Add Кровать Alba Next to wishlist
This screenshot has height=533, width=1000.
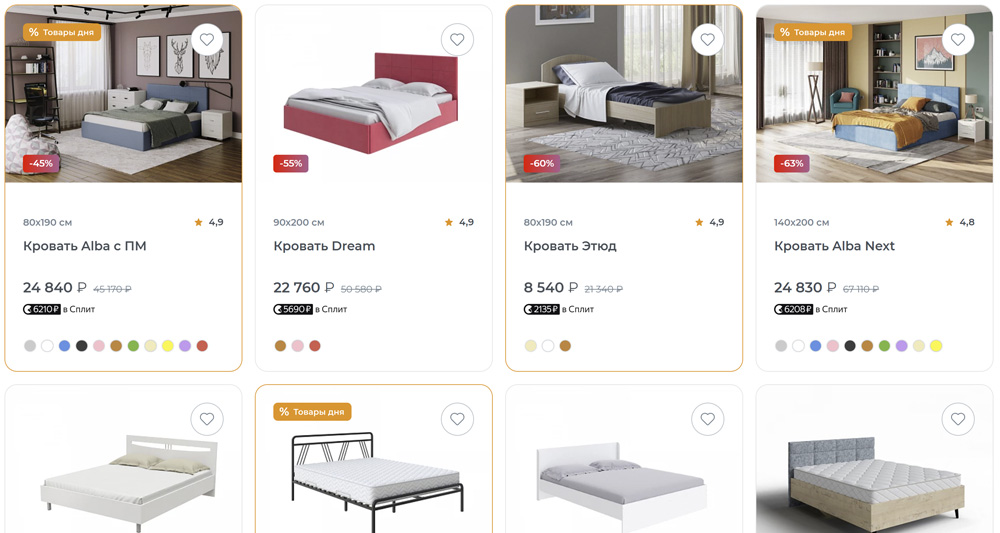tap(958, 40)
